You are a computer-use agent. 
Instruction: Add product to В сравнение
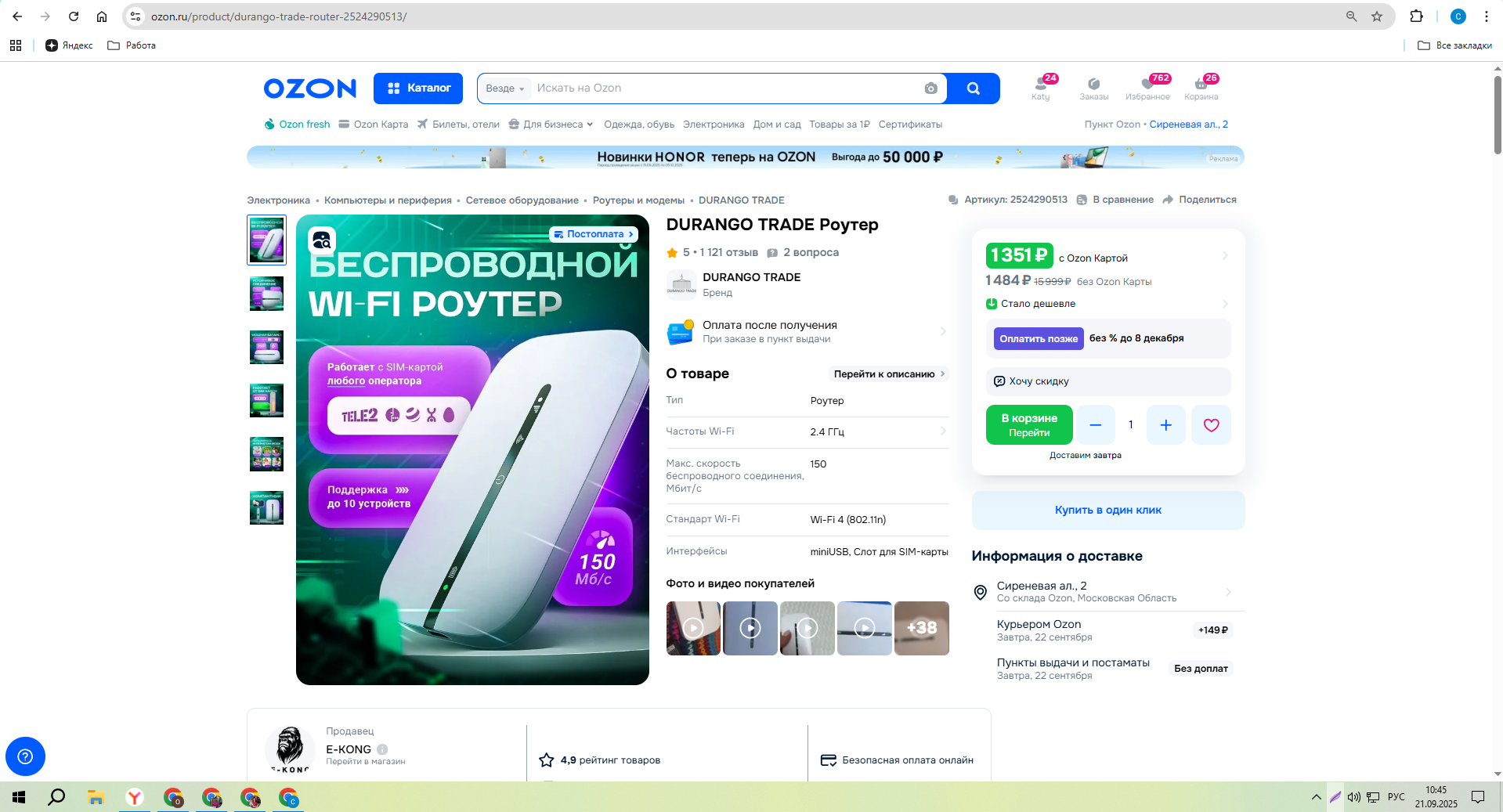tap(1115, 200)
